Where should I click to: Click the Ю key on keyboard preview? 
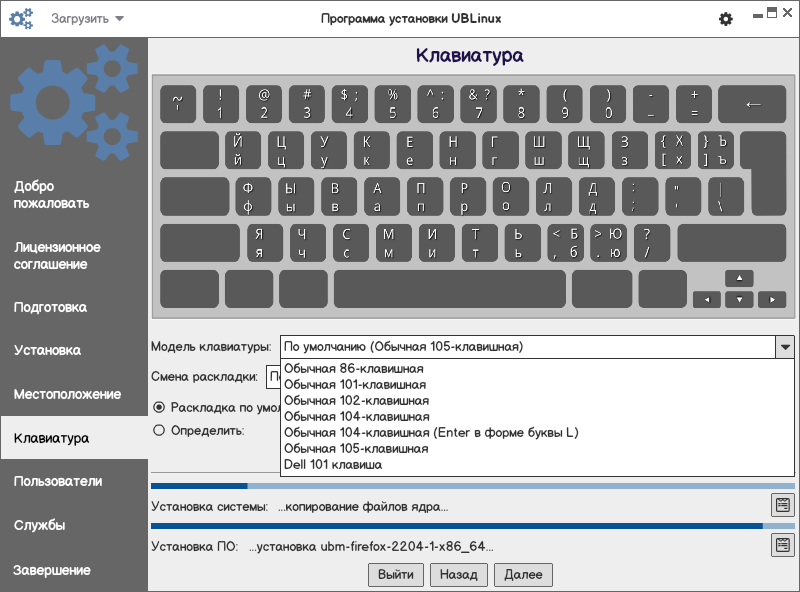tap(608, 243)
